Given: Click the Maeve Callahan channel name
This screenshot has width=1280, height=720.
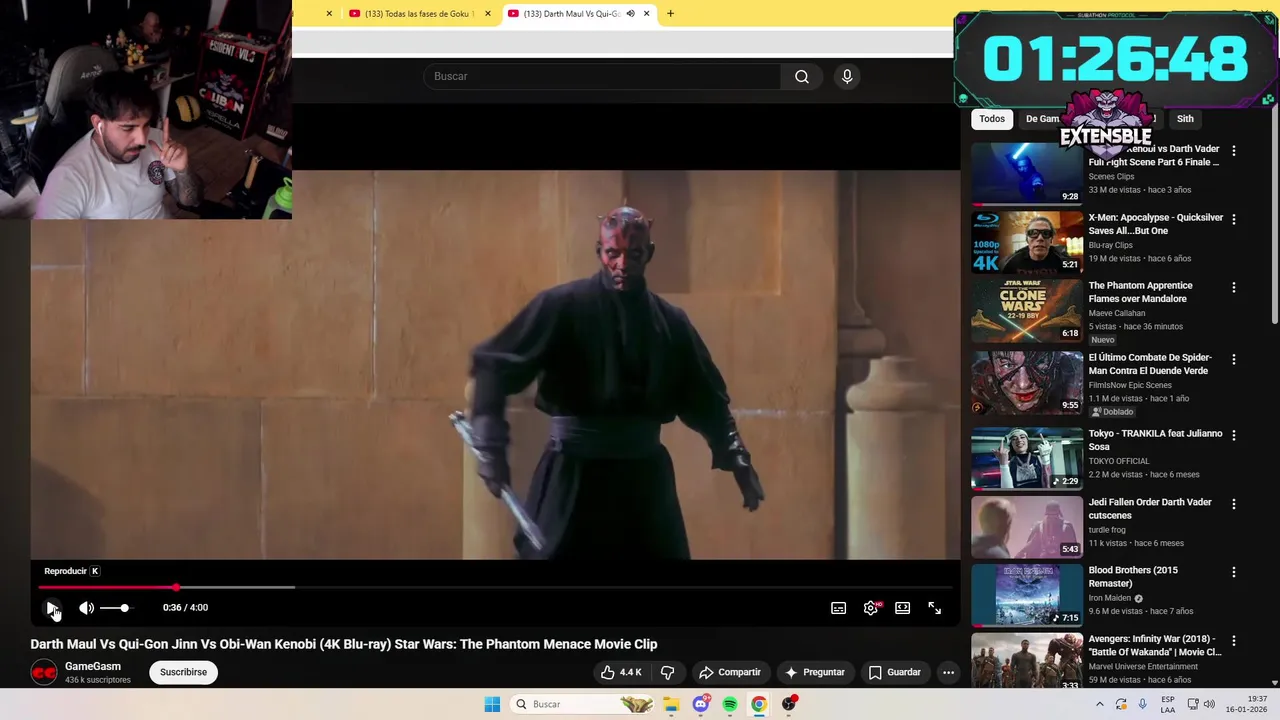Looking at the screenshot, I should pos(1117,313).
